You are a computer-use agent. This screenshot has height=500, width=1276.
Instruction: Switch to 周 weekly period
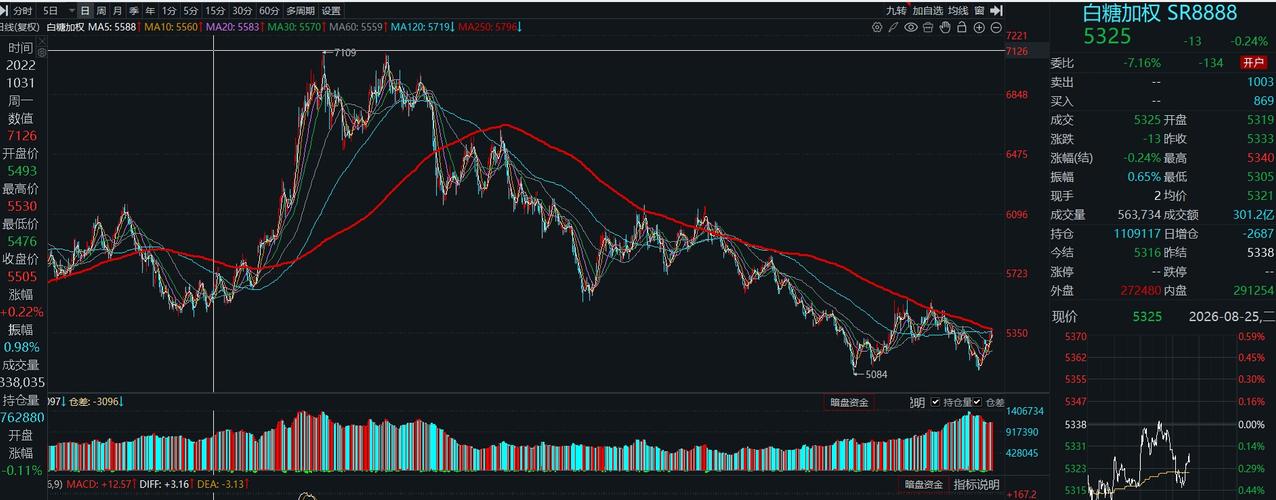click(x=101, y=11)
